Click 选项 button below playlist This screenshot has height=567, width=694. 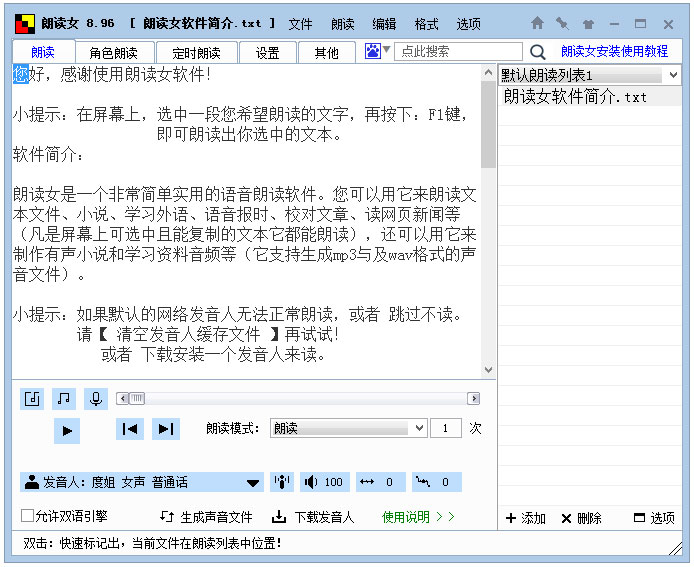(x=655, y=518)
